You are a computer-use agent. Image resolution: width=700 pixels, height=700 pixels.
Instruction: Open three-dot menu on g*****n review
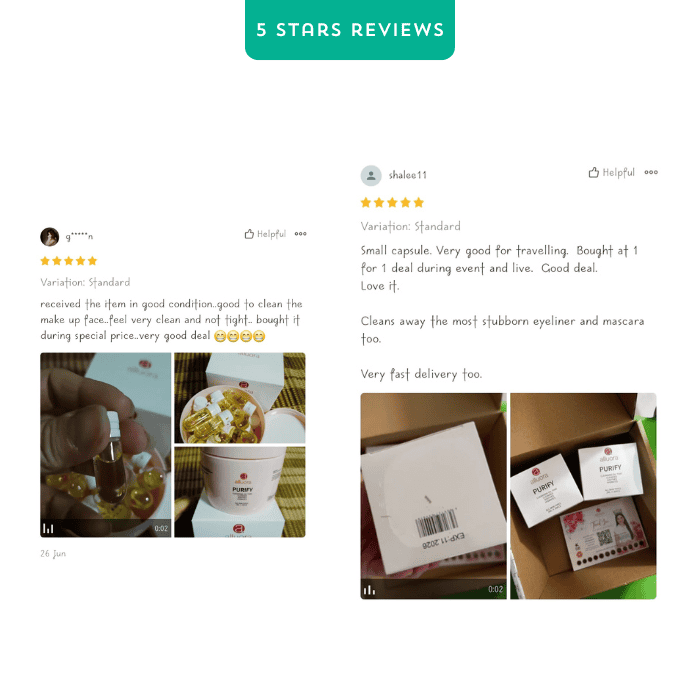click(300, 233)
